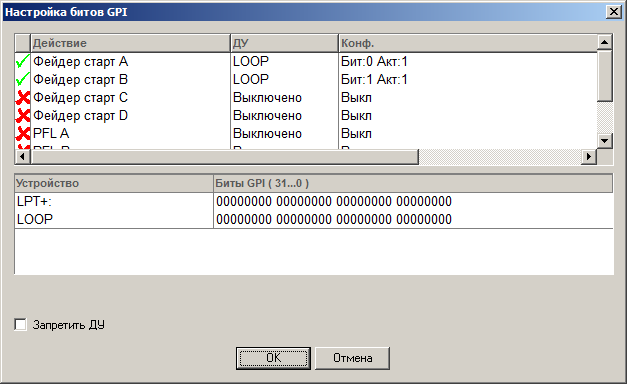Click the GPI bits value for LOOP device
This screenshot has width=627, height=384.
(x=334, y=219)
